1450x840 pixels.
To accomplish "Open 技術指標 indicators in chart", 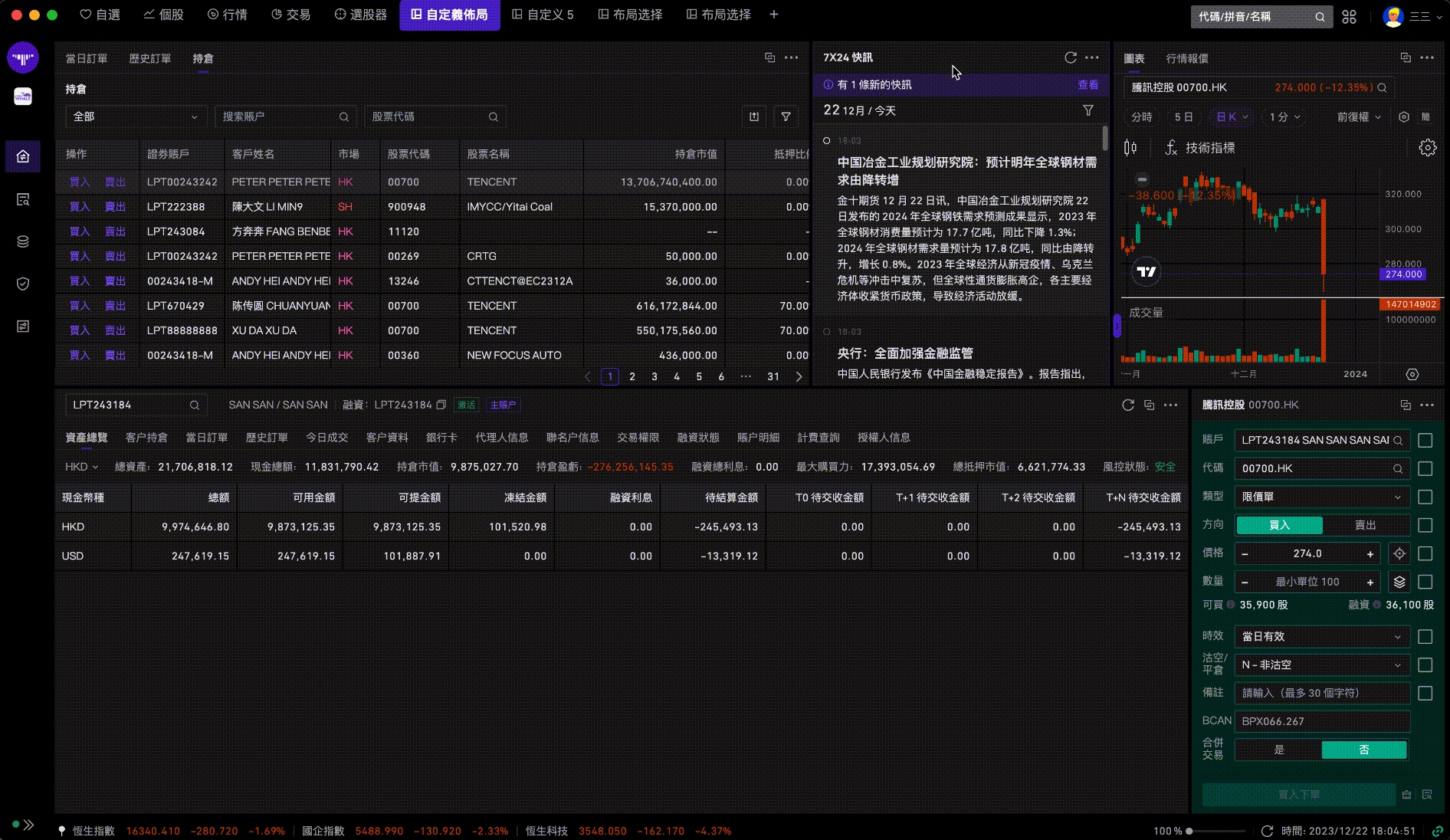I will click(x=1200, y=148).
